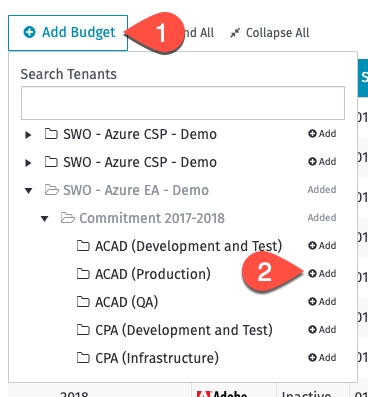This screenshot has height=397, width=368.
Task: Expand the first SWO - Azure CSP - Demo node
Action: point(28,135)
